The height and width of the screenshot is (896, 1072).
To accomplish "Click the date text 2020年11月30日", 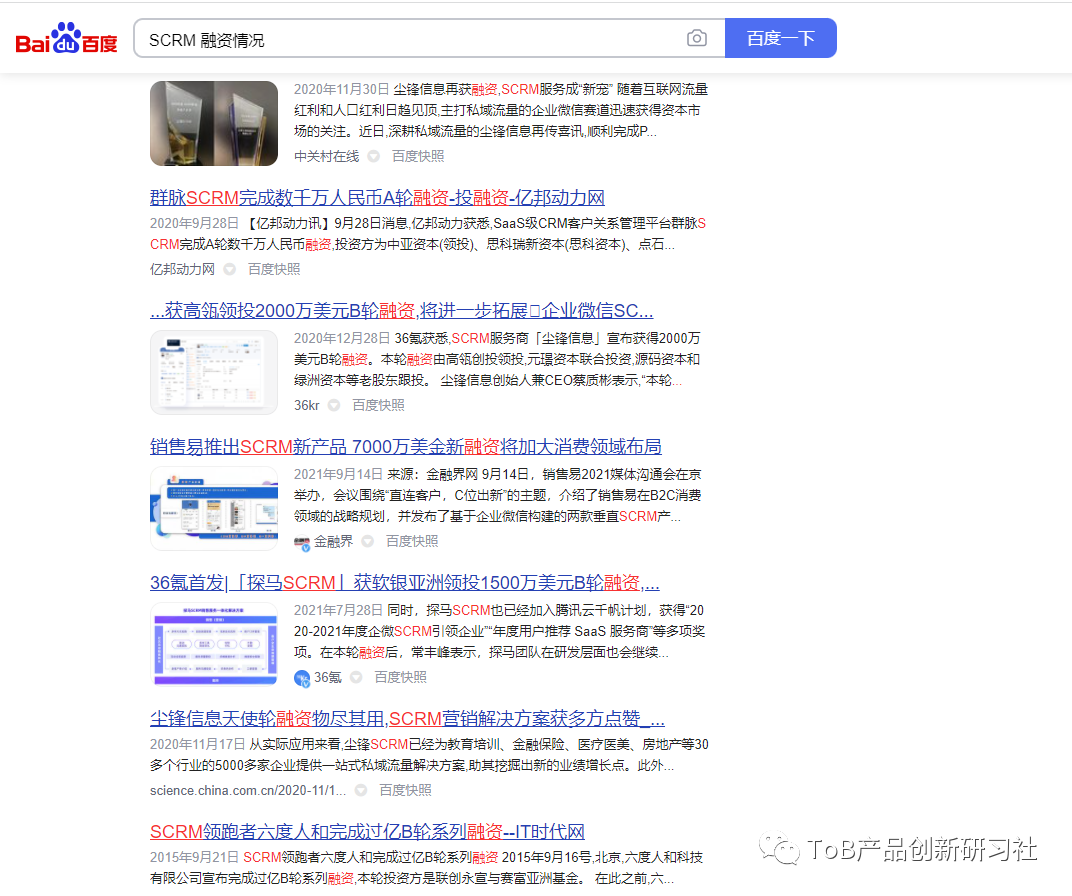I will (x=341, y=90).
